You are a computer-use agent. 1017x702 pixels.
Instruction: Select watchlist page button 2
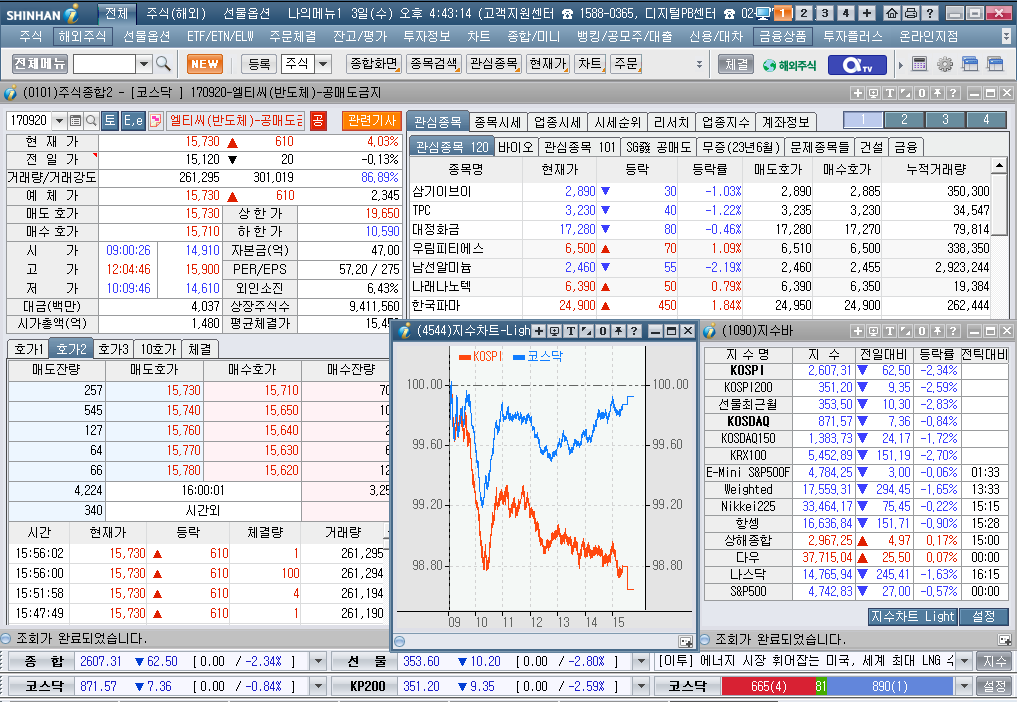click(x=904, y=119)
